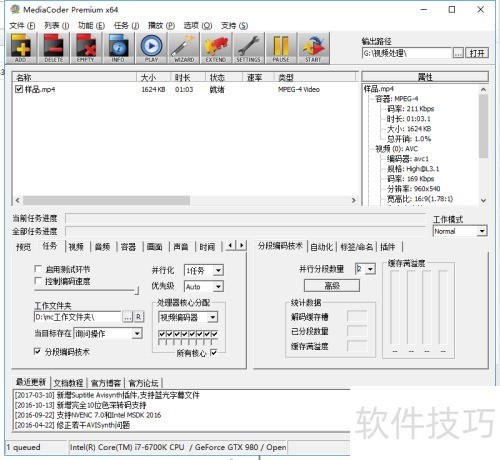Screen dimensions: 500x460
Task: Open the 功能 (E) menu
Action: [91, 25]
